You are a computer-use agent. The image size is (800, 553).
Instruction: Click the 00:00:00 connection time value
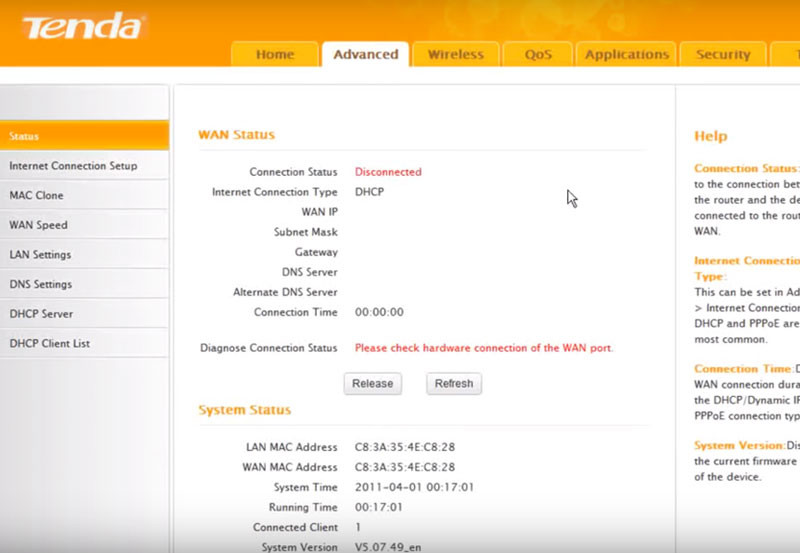pyautogui.click(x=379, y=312)
